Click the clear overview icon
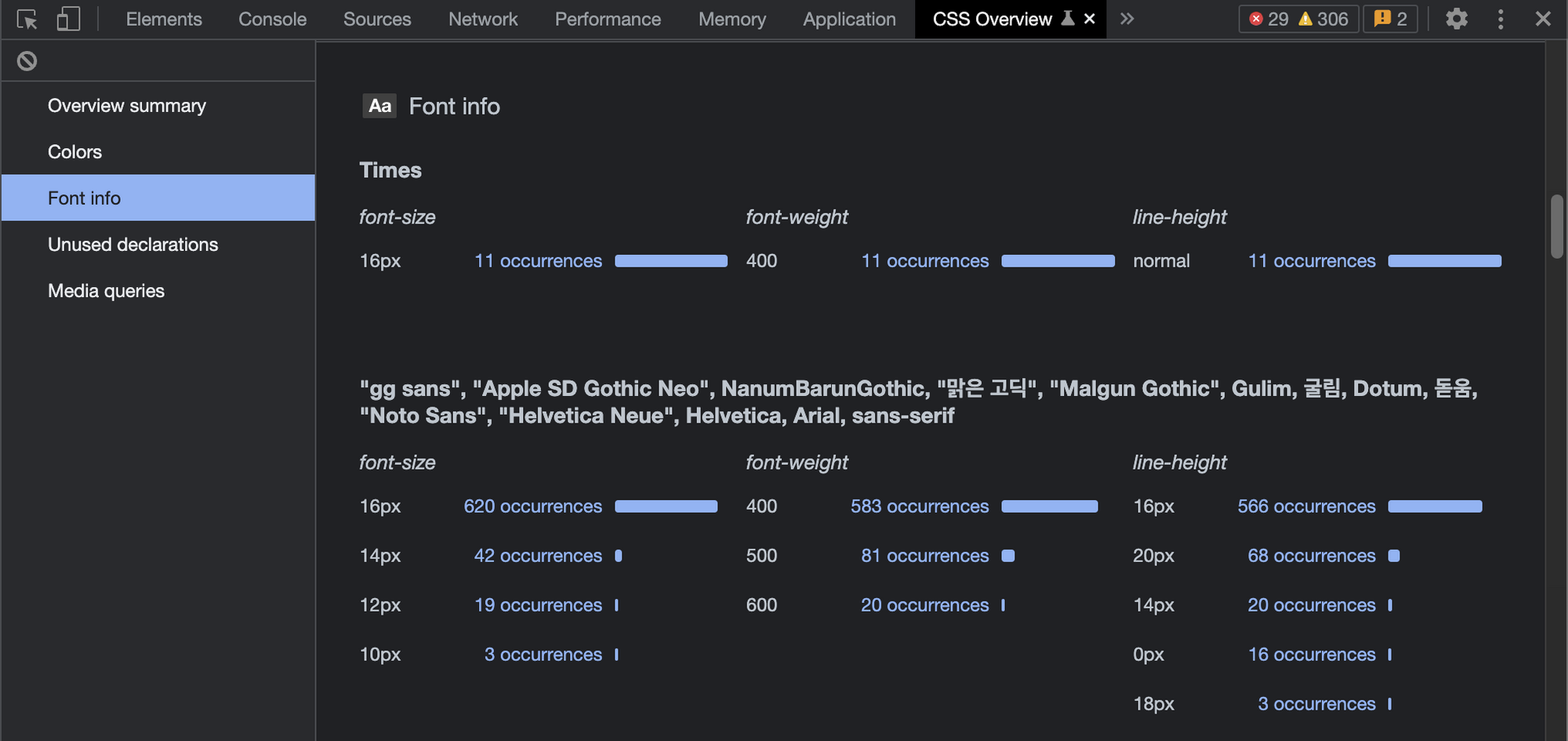This screenshot has width=1568, height=741. click(x=27, y=61)
